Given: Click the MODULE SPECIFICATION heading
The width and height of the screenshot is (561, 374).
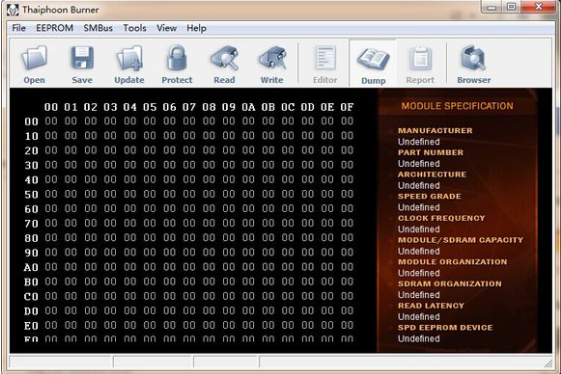Looking at the screenshot, I should (x=457, y=106).
